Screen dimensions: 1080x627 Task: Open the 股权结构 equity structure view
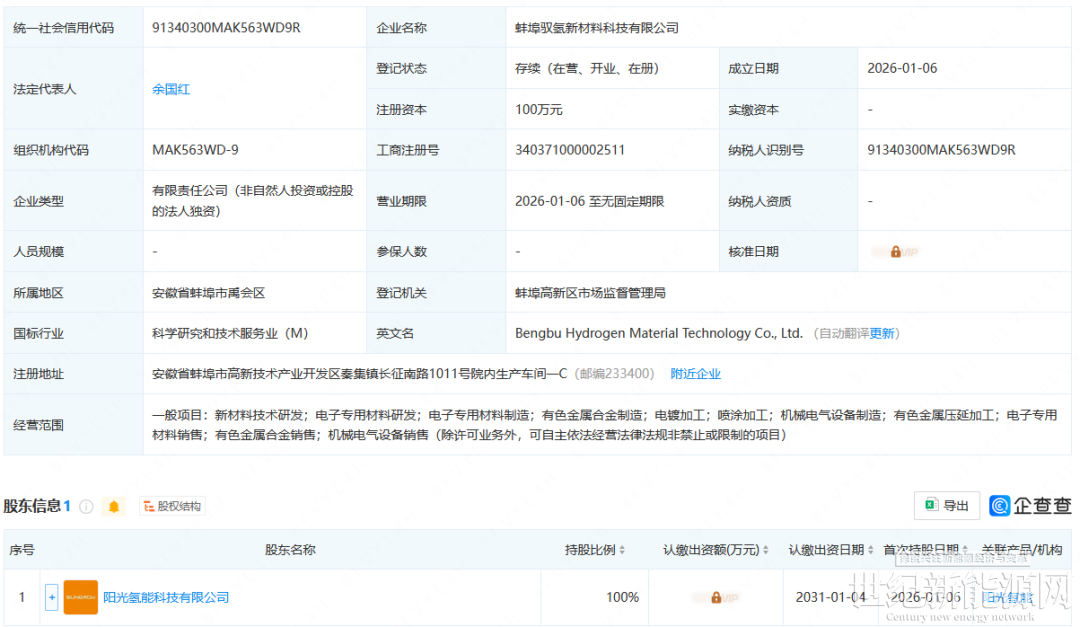coord(172,507)
